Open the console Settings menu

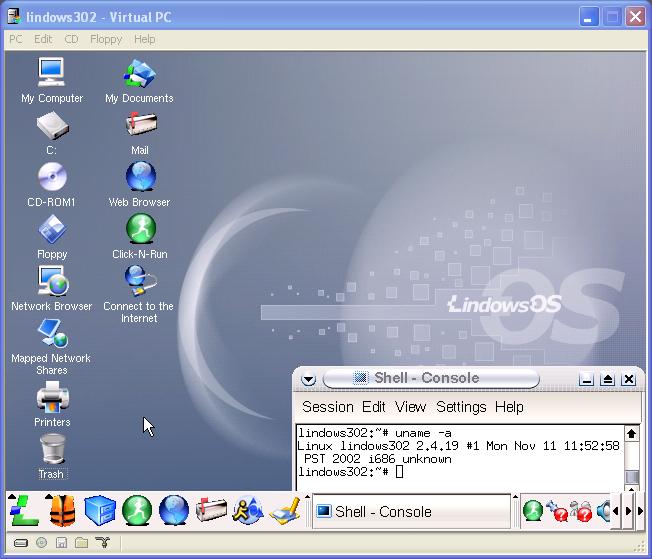(461, 407)
